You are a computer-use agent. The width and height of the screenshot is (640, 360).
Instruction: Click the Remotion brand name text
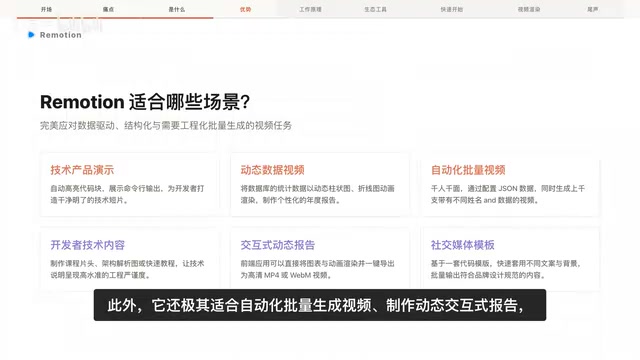61,35
